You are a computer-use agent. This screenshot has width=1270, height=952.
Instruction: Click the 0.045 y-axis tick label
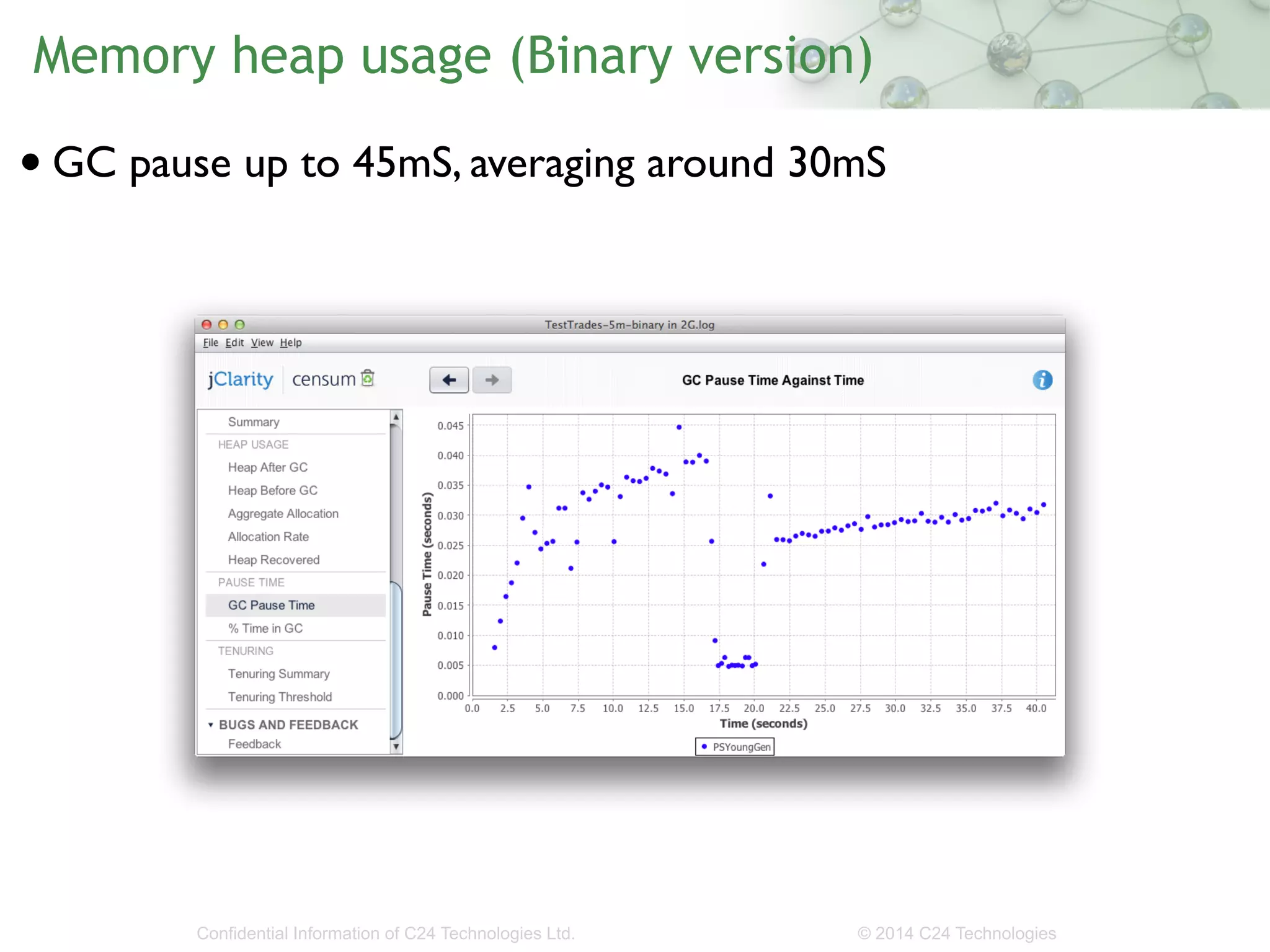click(x=451, y=426)
